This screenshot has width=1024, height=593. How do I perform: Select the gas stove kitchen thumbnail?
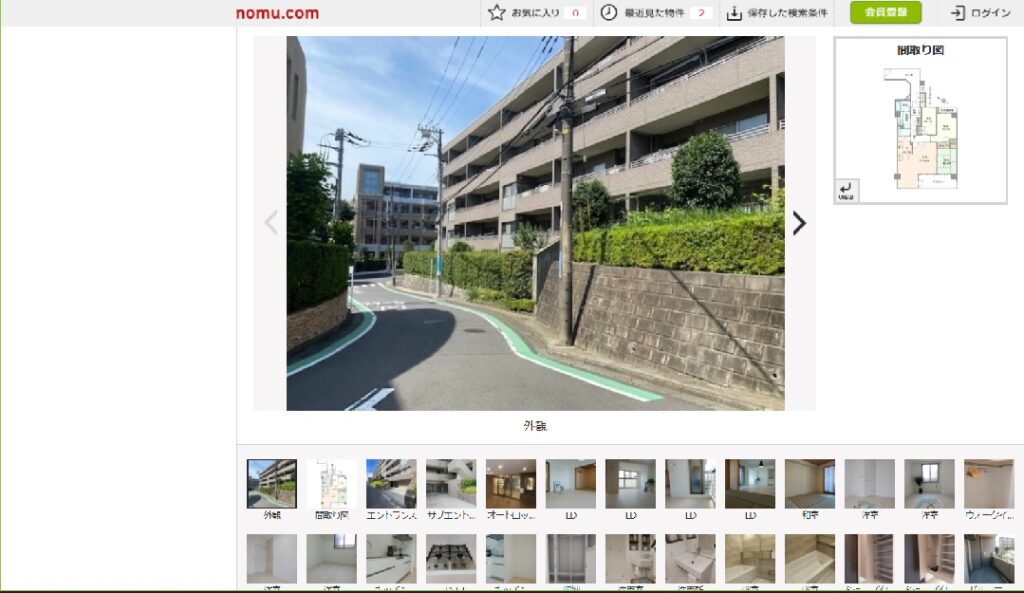point(451,559)
